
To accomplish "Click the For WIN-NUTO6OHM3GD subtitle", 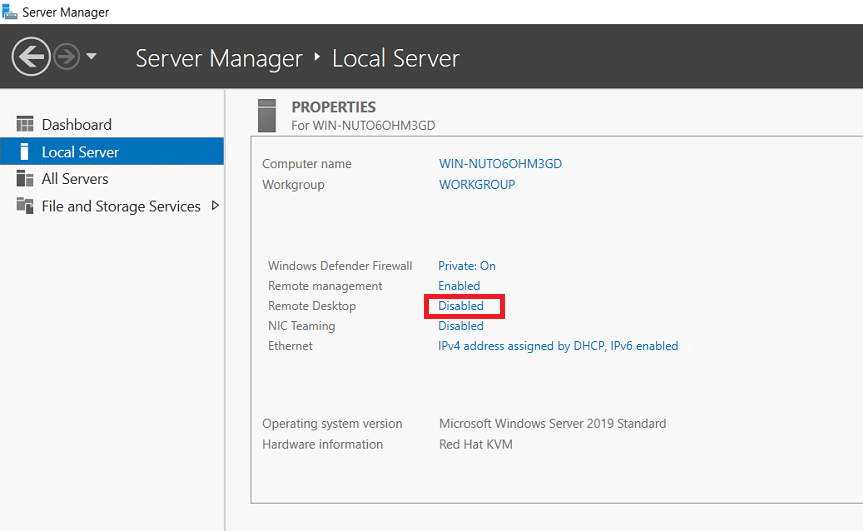I will (363, 125).
